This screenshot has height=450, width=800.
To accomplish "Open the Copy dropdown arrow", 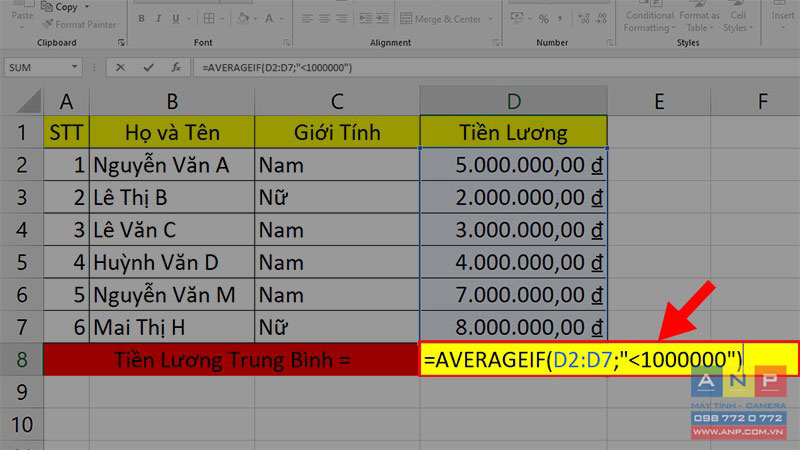I will tap(87, 7).
